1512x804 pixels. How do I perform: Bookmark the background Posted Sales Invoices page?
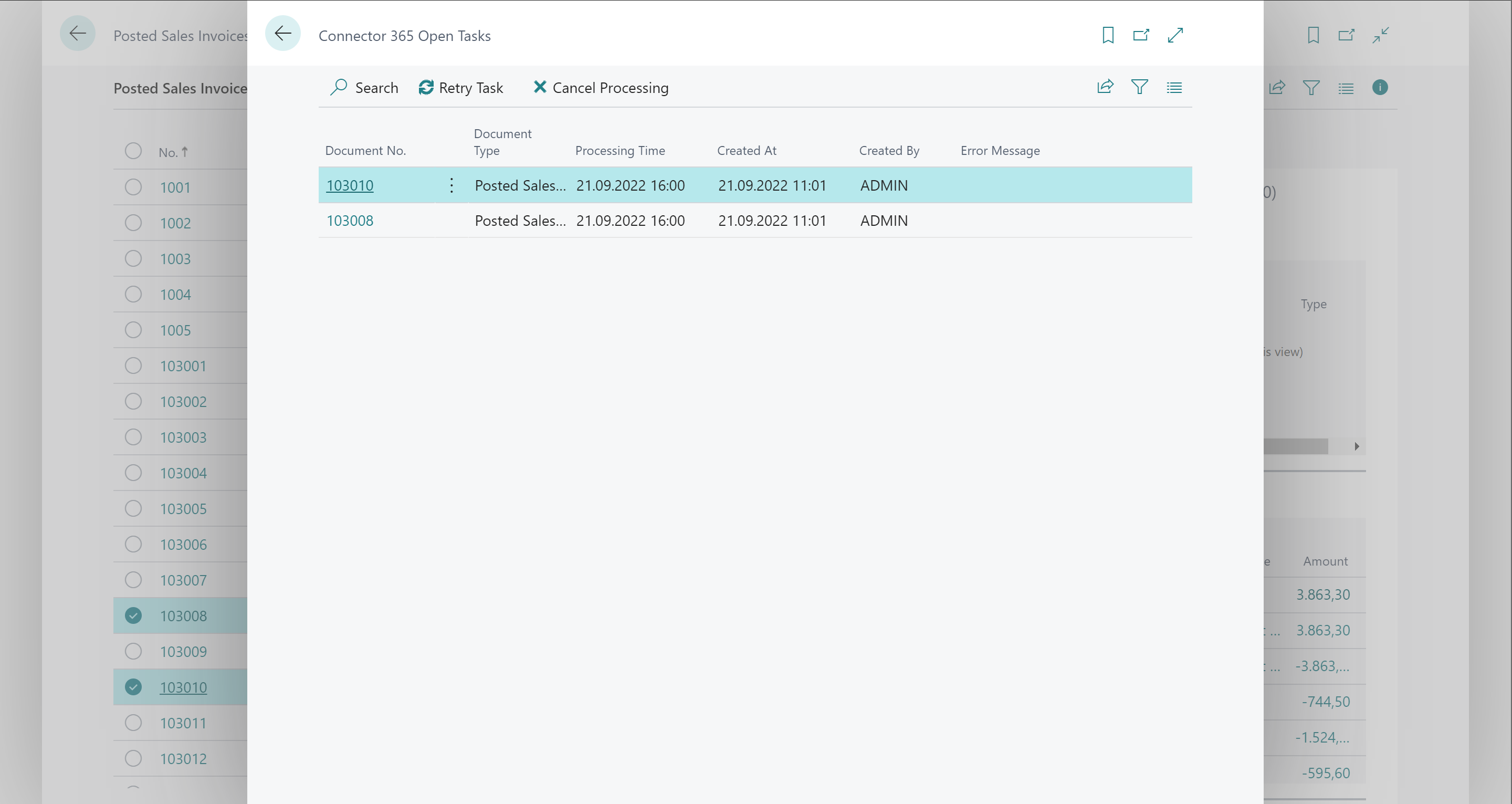click(x=1313, y=35)
